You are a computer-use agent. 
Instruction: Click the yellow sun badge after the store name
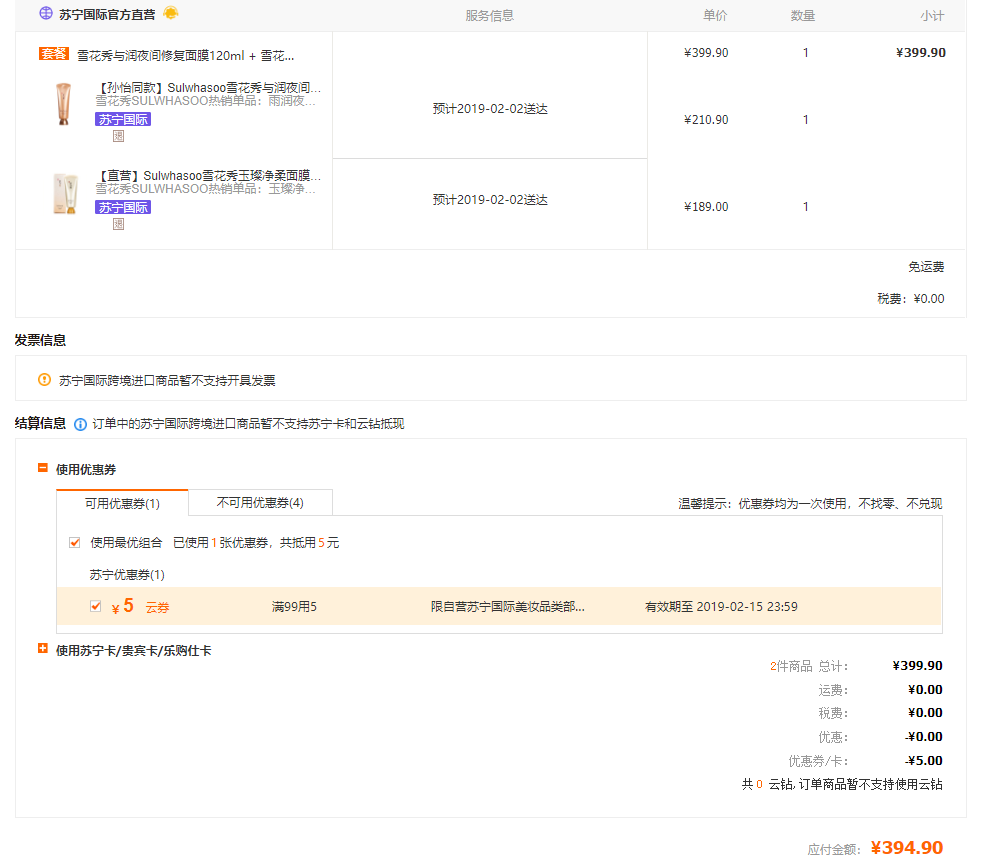point(171,14)
